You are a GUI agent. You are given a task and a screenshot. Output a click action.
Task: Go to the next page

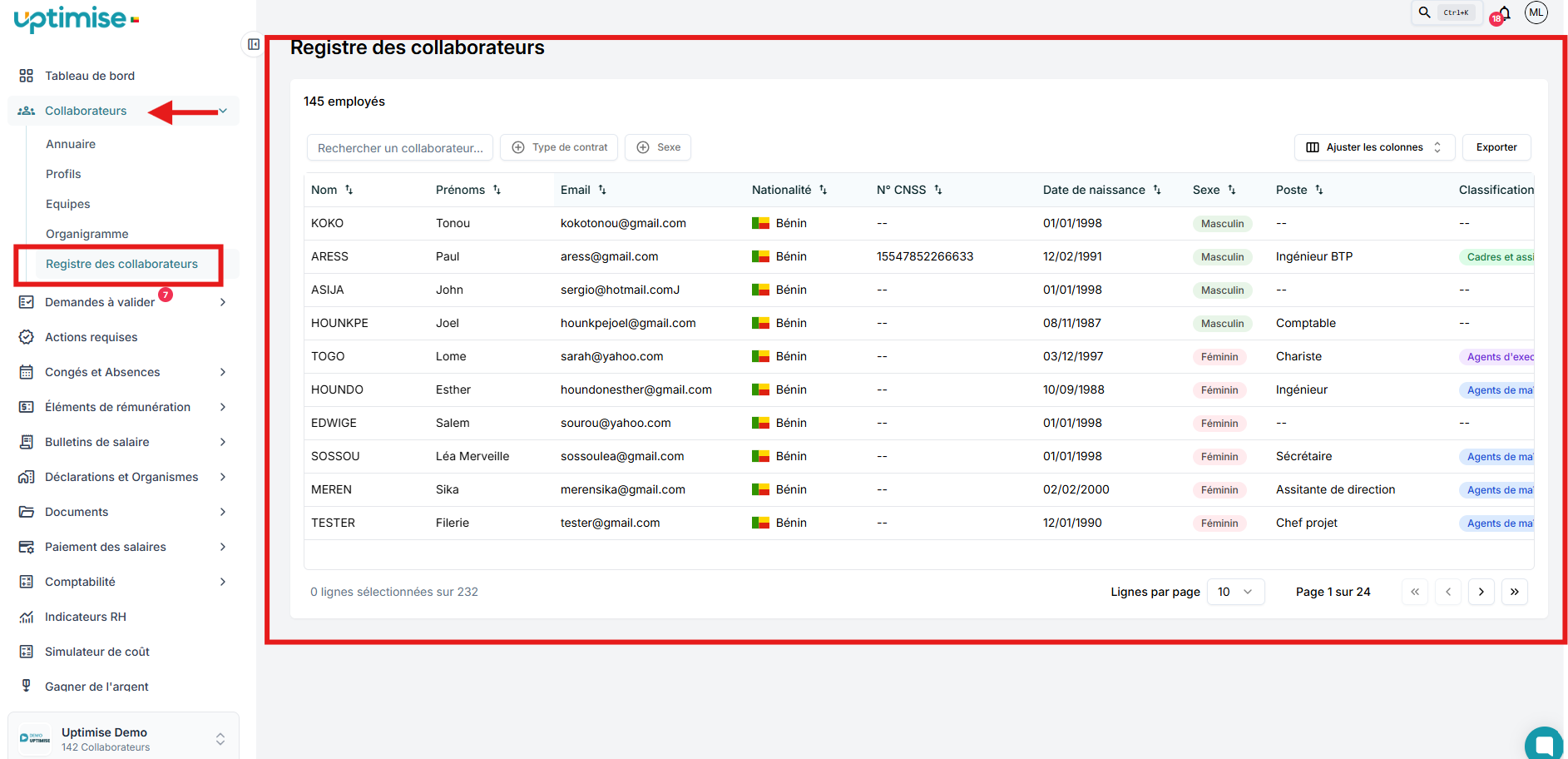(1481, 592)
